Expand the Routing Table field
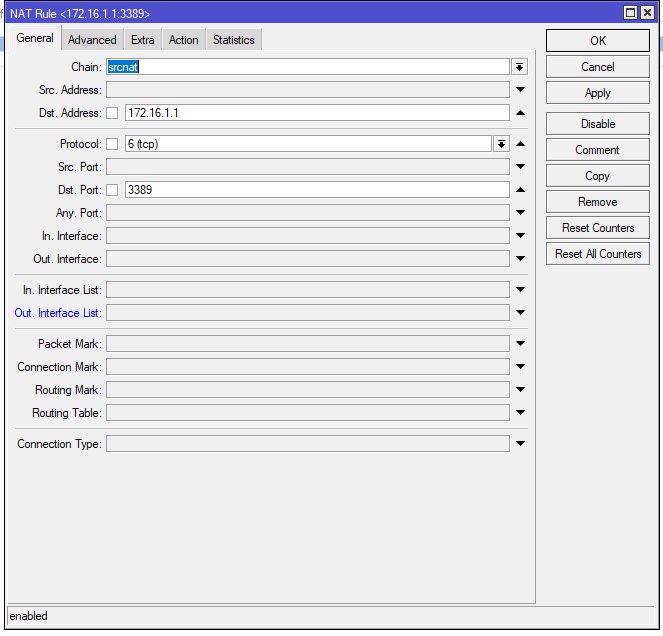The width and height of the screenshot is (663, 636). [x=521, y=412]
